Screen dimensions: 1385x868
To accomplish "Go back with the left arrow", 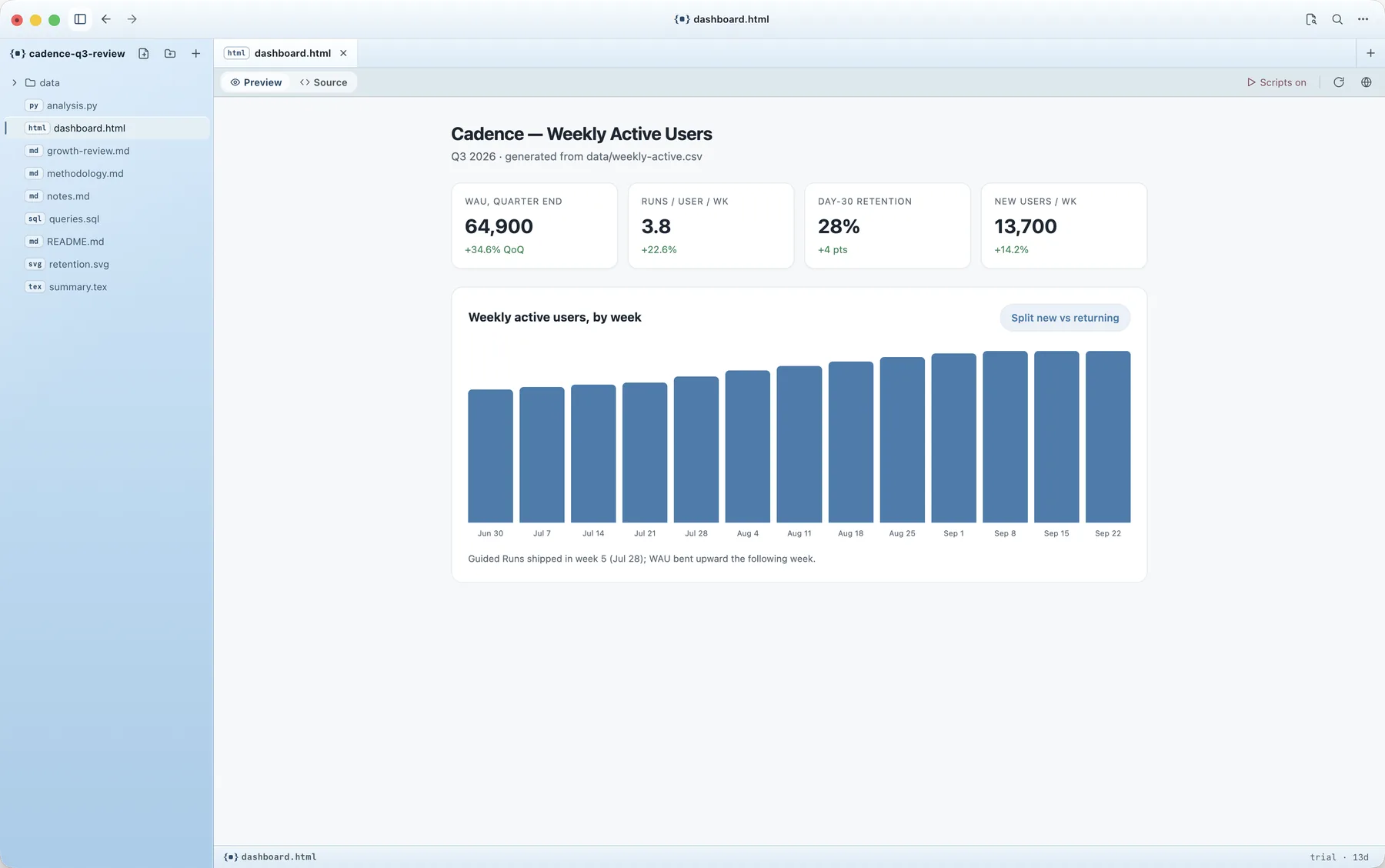I will [106, 19].
